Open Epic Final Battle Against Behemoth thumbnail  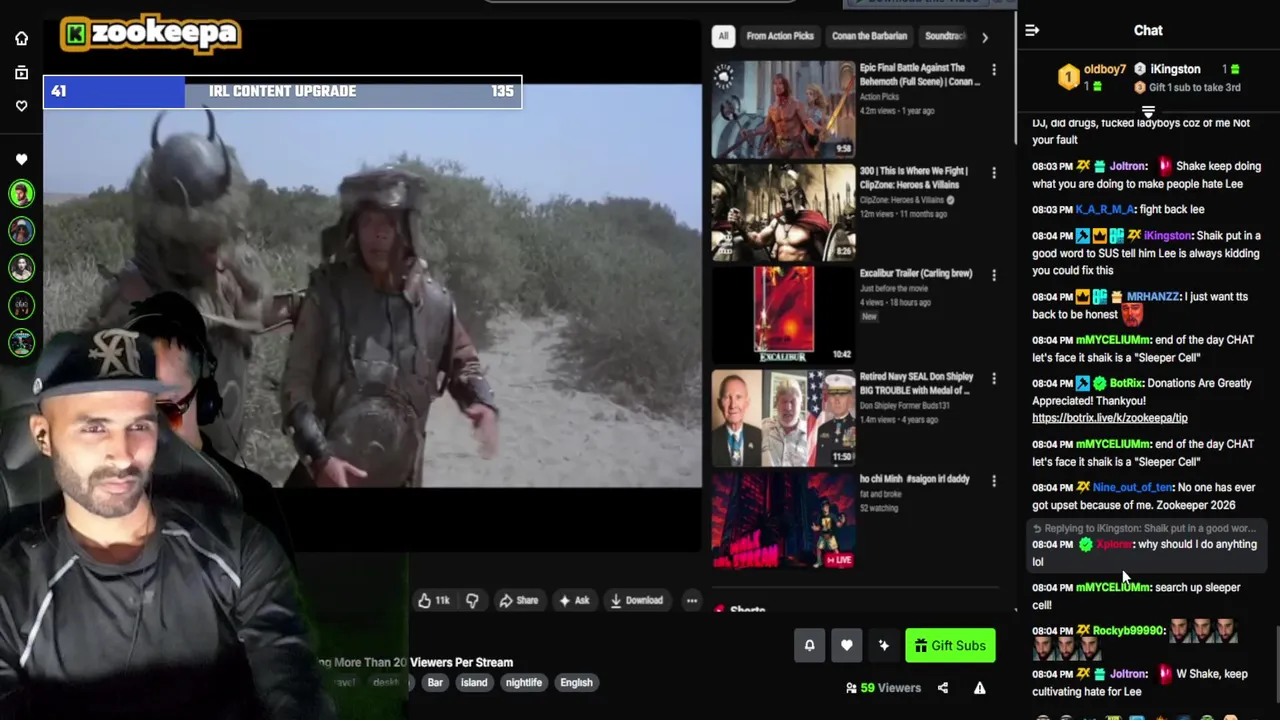tap(783, 109)
